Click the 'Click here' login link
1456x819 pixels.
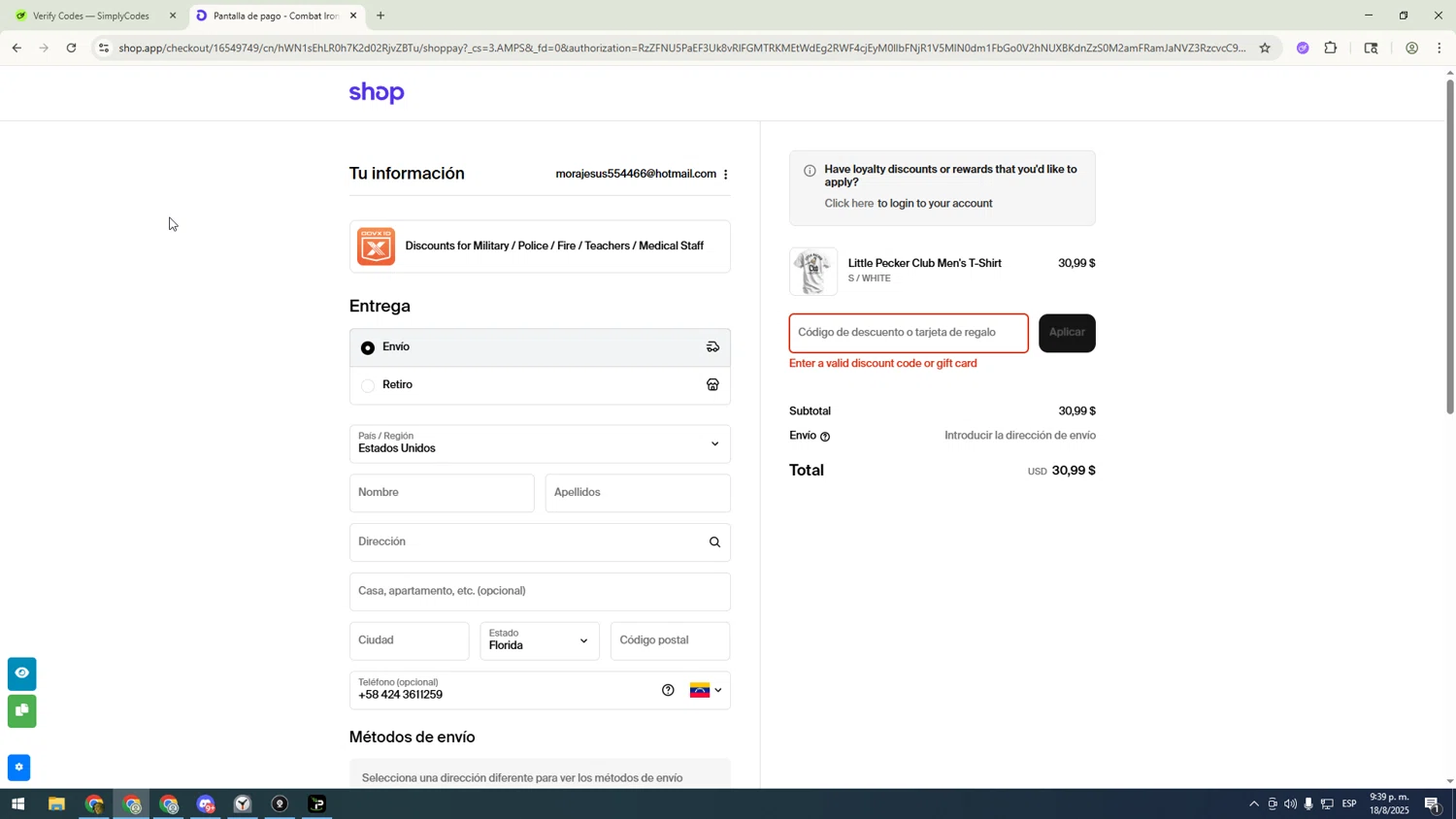[x=849, y=204]
